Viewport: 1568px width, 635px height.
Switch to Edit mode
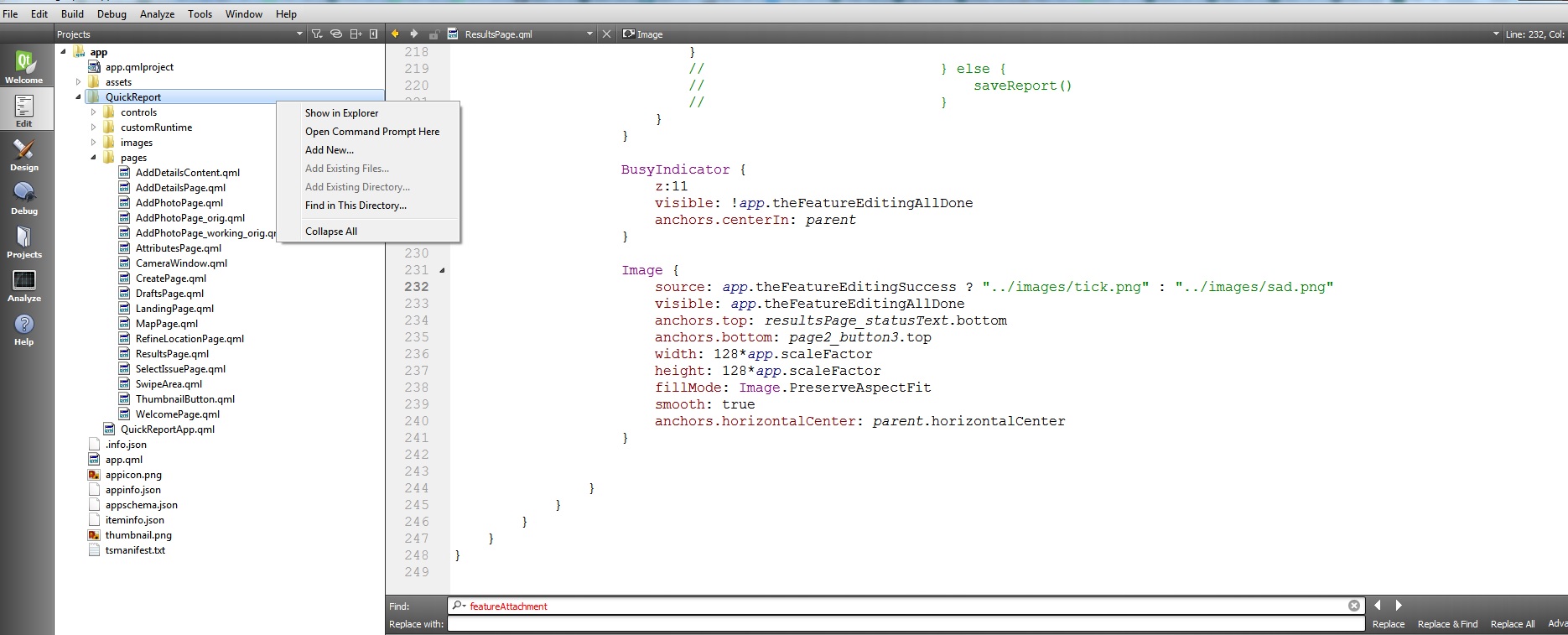24,111
